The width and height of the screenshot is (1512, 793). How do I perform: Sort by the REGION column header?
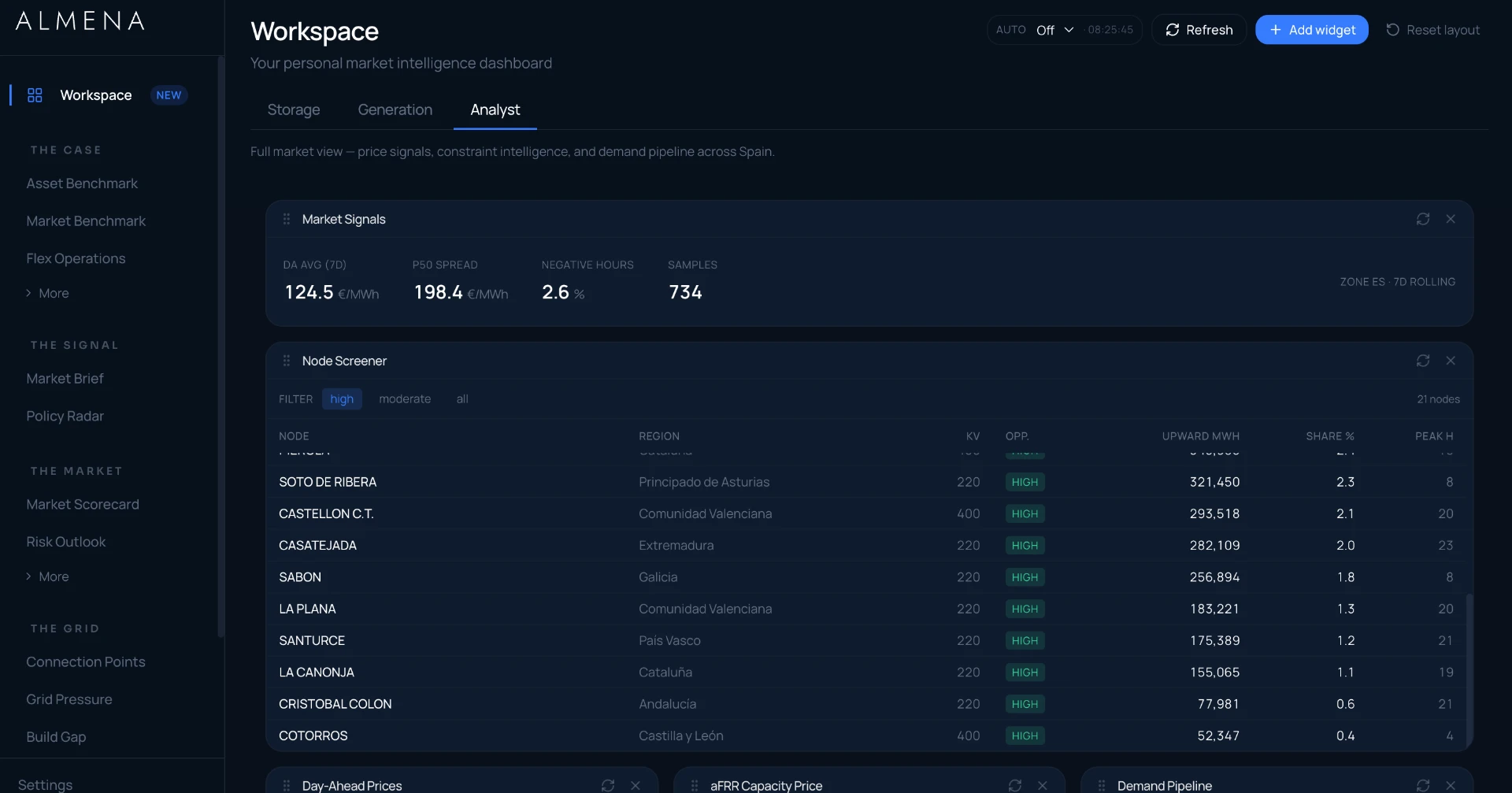click(x=659, y=436)
